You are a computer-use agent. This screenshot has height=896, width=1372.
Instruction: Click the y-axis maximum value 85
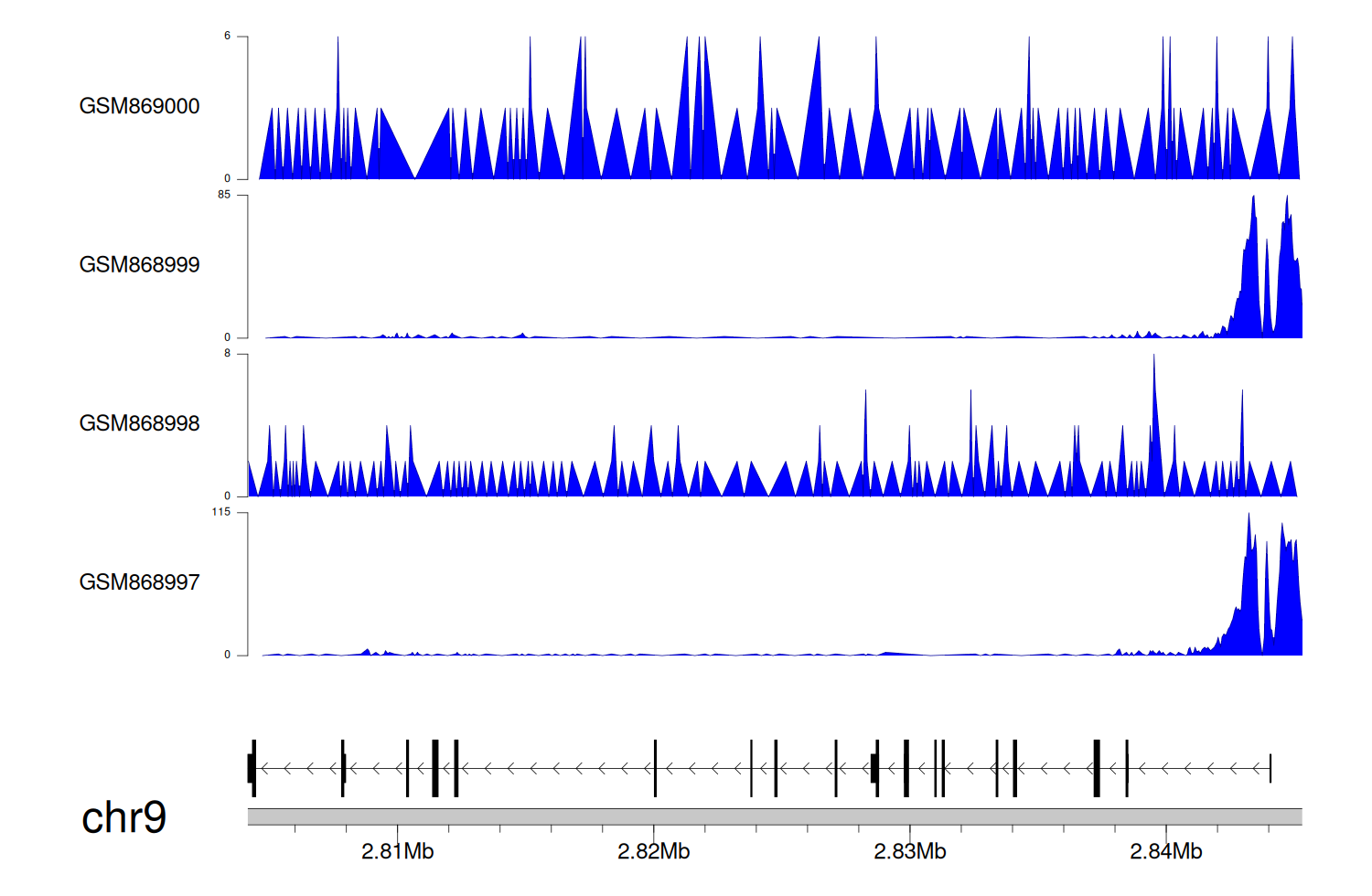[x=224, y=195]
